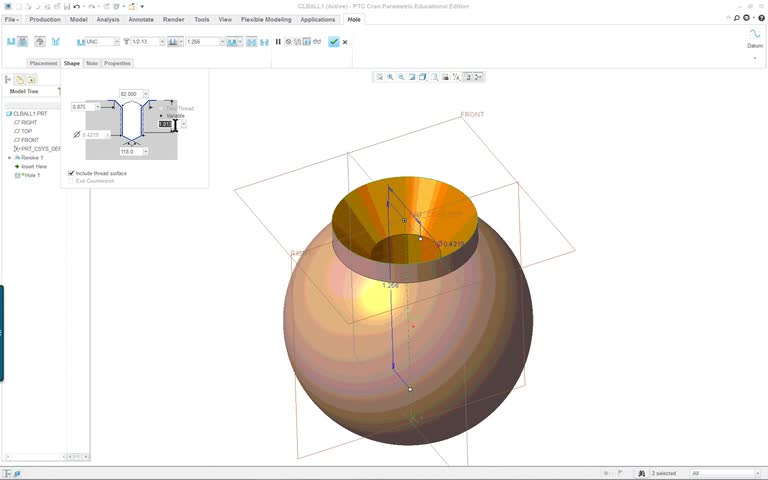Select the Variable radio option
This screenshot has height=480, width=768.
[161, 116]
